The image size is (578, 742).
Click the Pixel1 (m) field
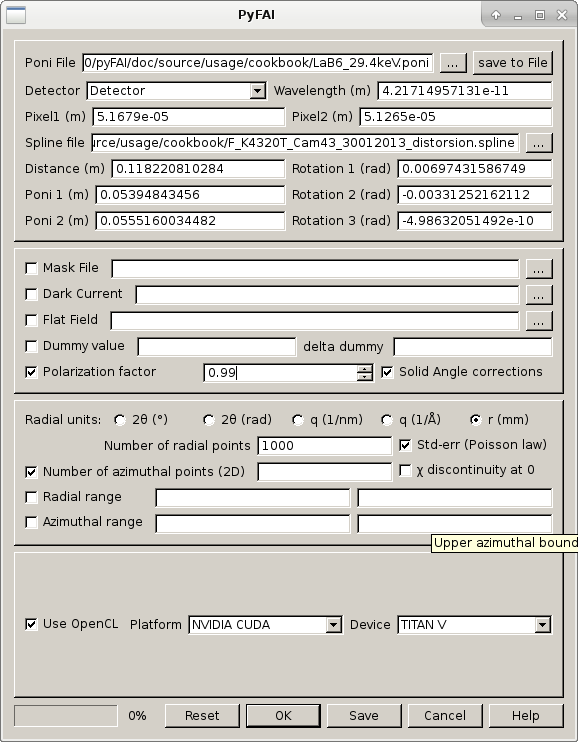pyautogui.click(x=189, y=117)
